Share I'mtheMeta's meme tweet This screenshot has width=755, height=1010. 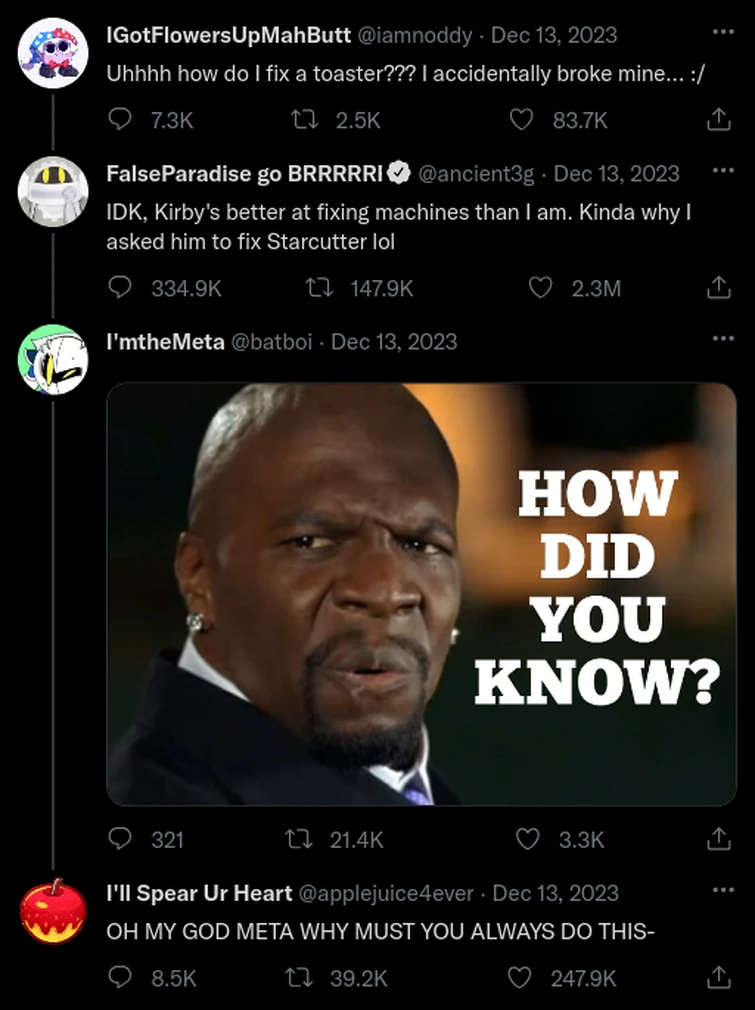click(717, 840)
